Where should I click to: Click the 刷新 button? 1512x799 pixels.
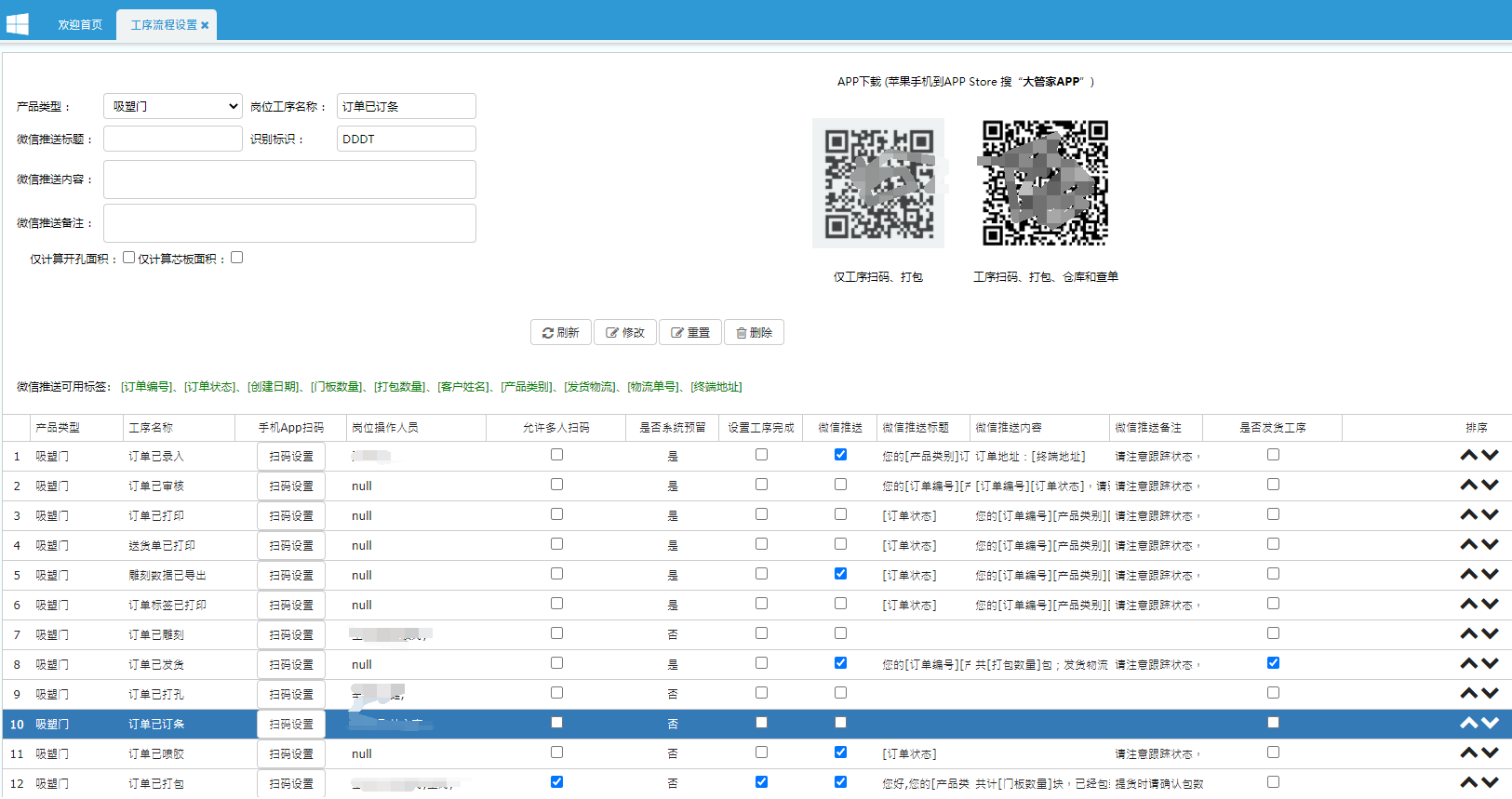[x=561, y=332]
